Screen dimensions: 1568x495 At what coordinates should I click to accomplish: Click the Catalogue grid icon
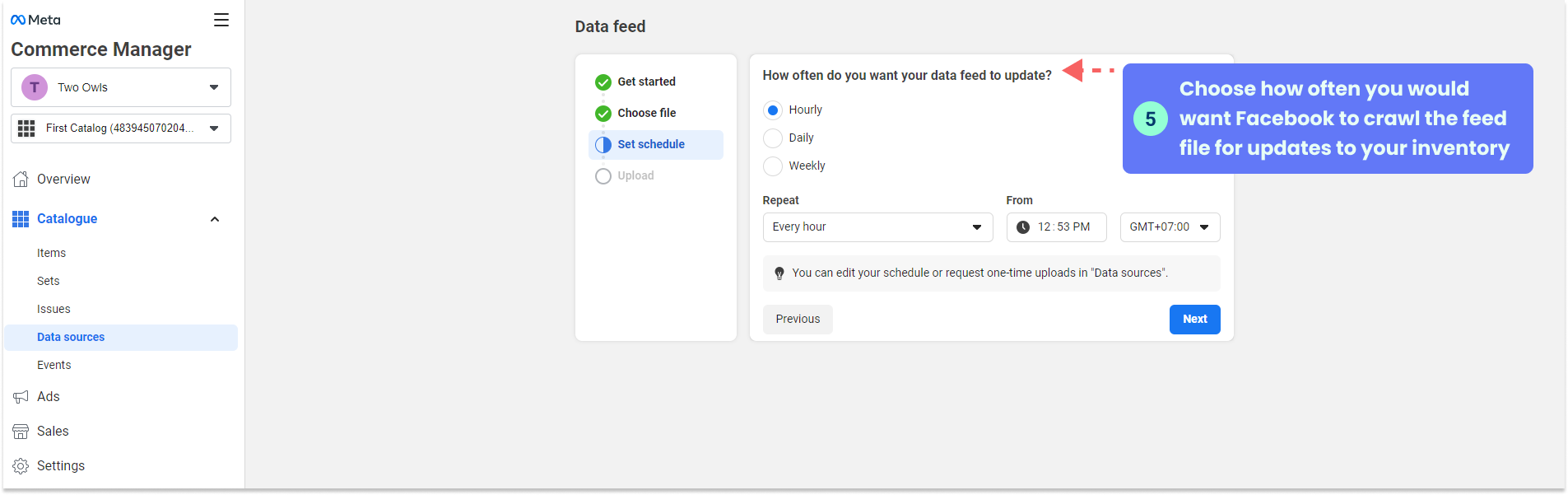pyautogui.click(x=21, y=219)
